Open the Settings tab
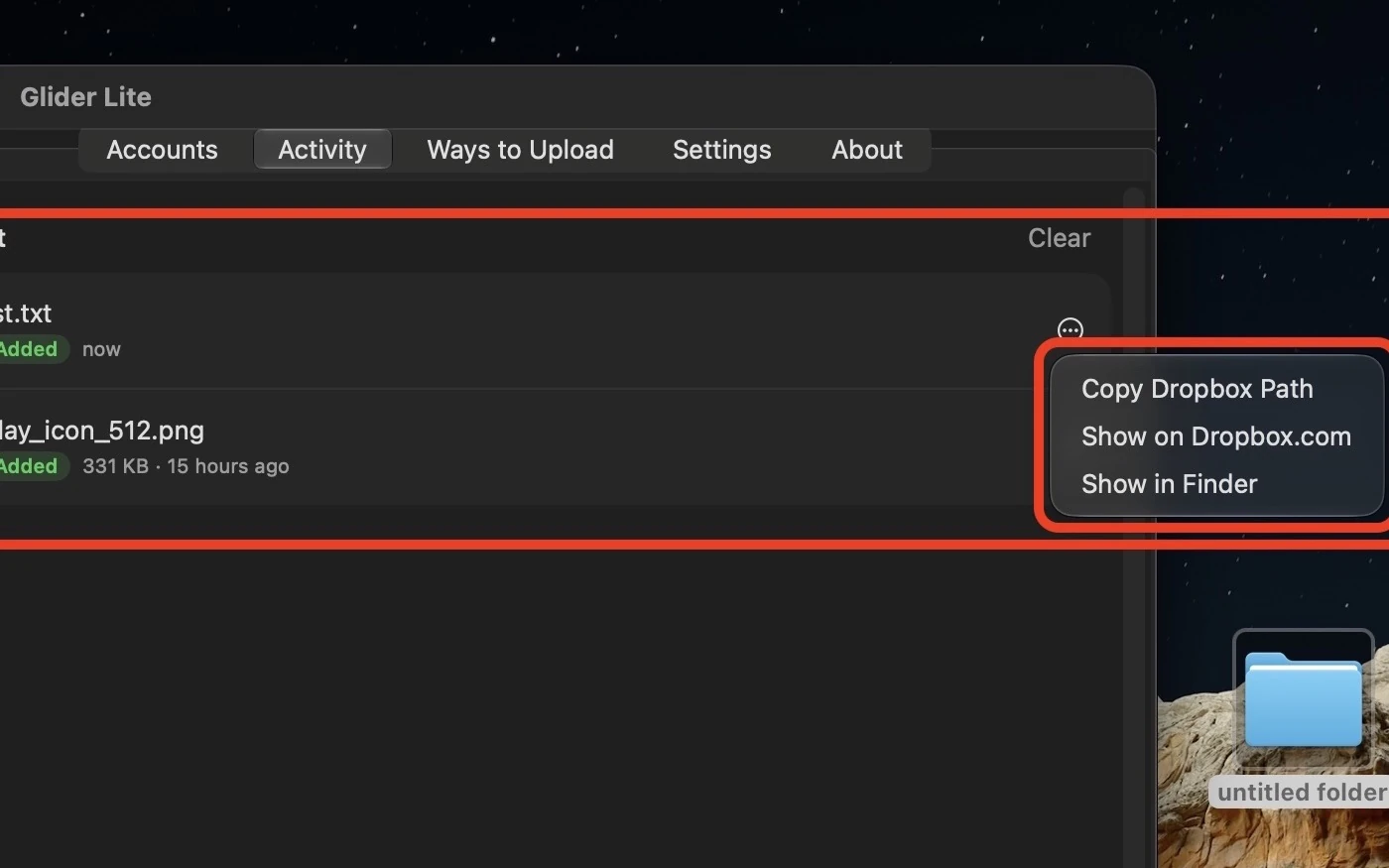1389x868 pixels. click(x=721, y=150)
